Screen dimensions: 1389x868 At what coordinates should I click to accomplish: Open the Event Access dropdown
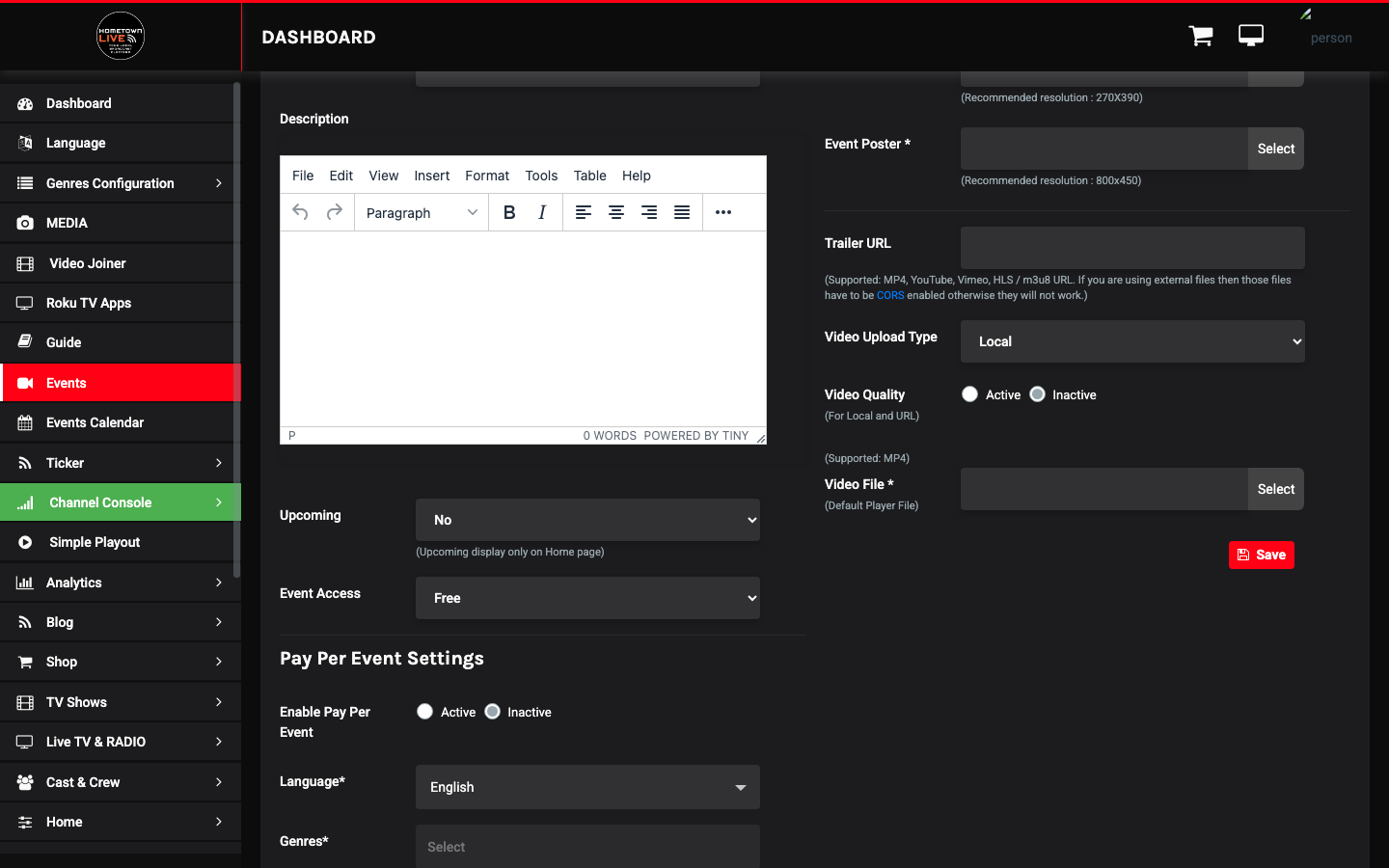tap(587, 598)
